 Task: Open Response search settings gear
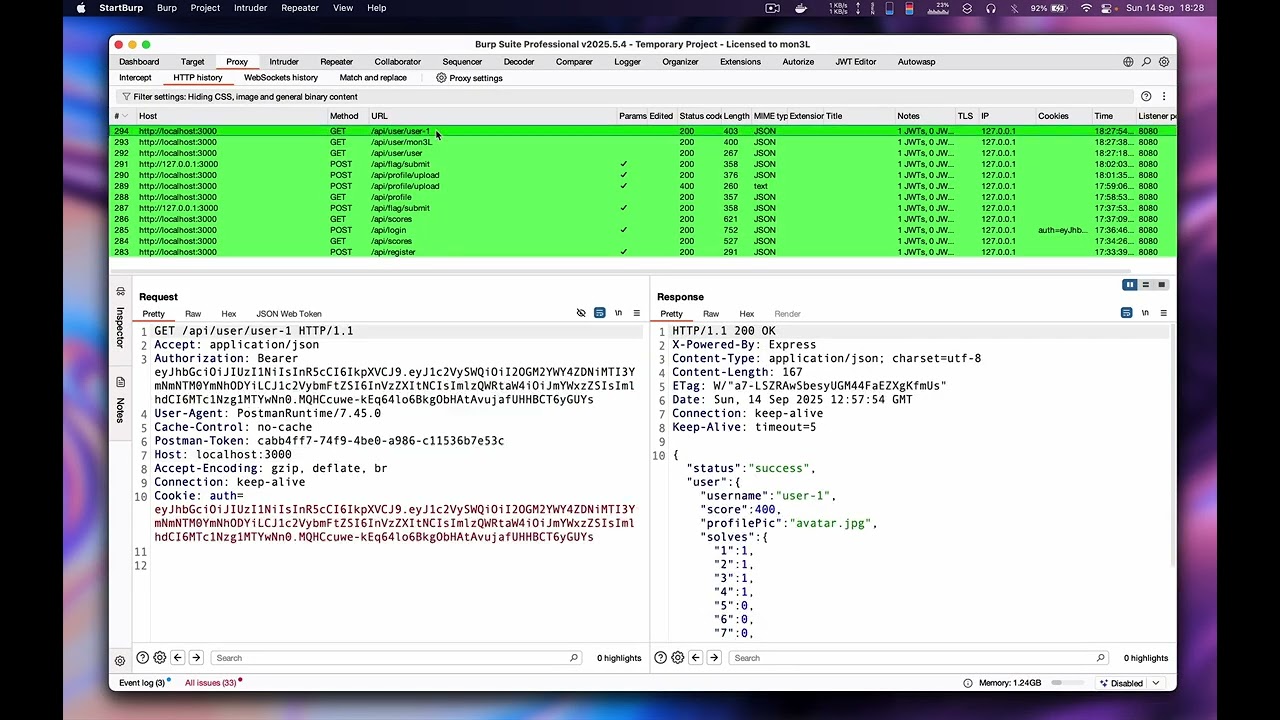(x=678, y=658)
